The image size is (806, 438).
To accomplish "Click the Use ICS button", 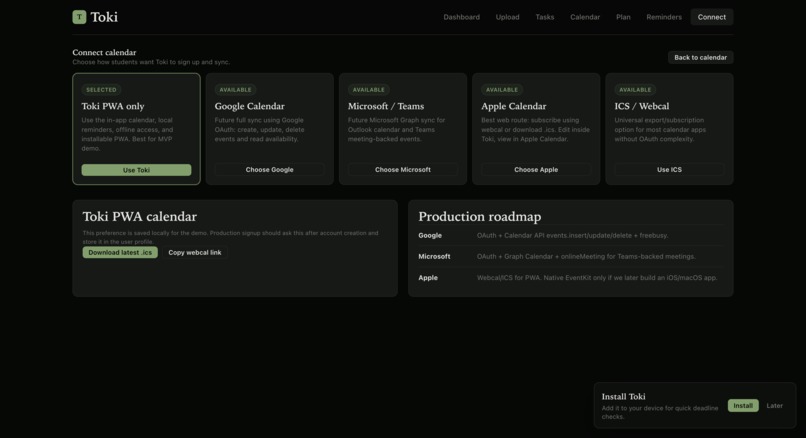I will point(669,170).
